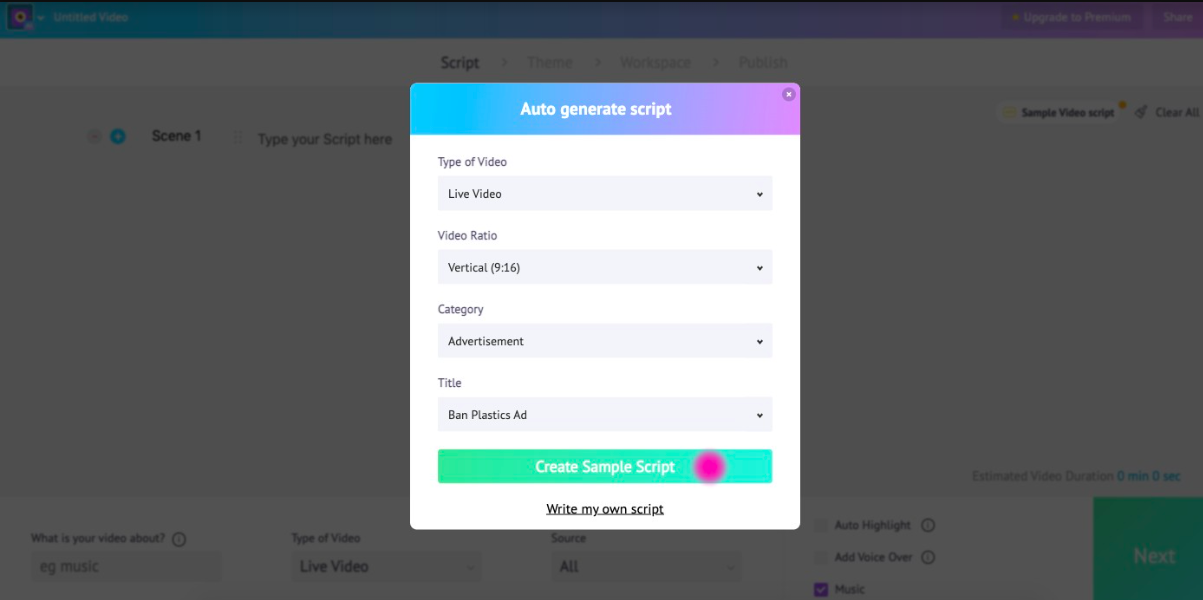The width and height of the screenshot is (1203, 600).
Task: Toggle the Add Voice Over checkbox
Action: point(821,557)
